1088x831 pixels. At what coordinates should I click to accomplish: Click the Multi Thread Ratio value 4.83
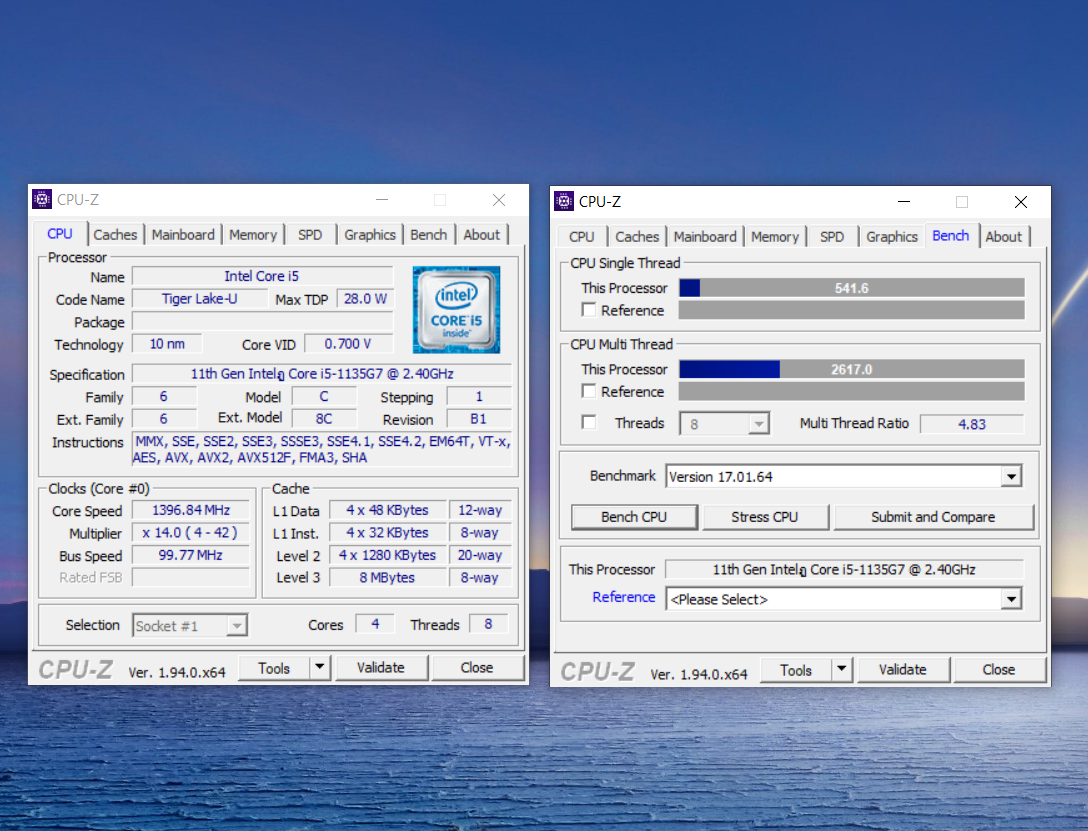(971, 424)
